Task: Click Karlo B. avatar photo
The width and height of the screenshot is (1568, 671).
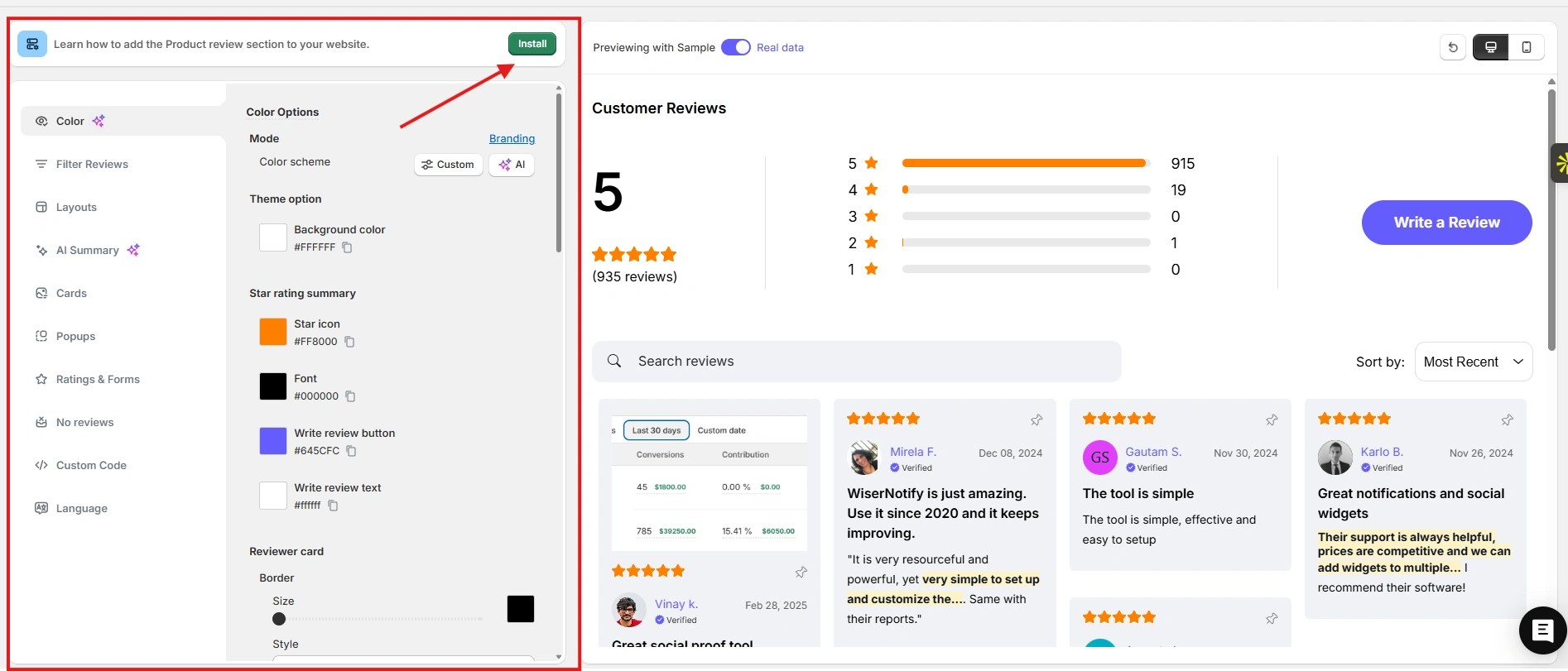Action: tap(1335, 458)
